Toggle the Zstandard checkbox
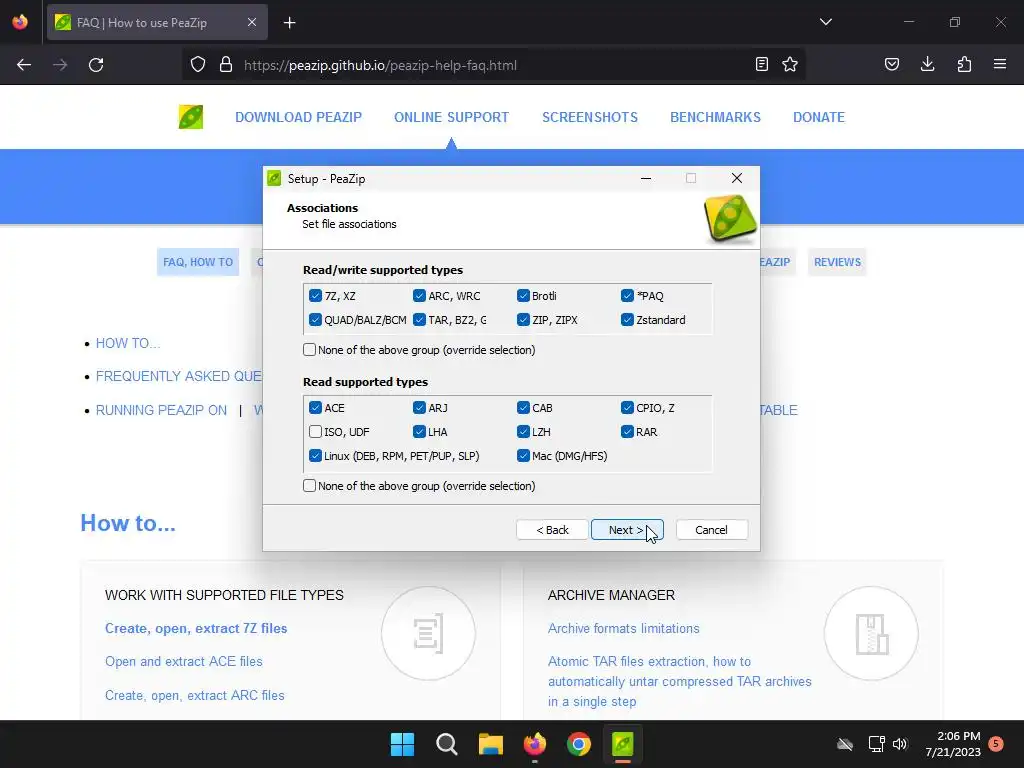 point(628,320)
